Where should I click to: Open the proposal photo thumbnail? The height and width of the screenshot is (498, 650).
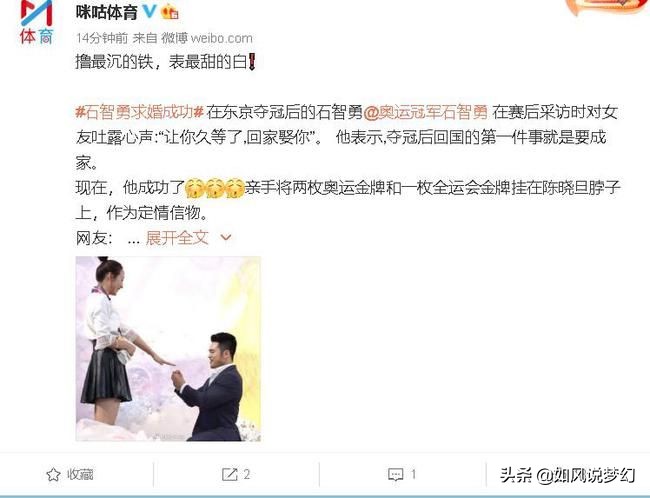168,349
